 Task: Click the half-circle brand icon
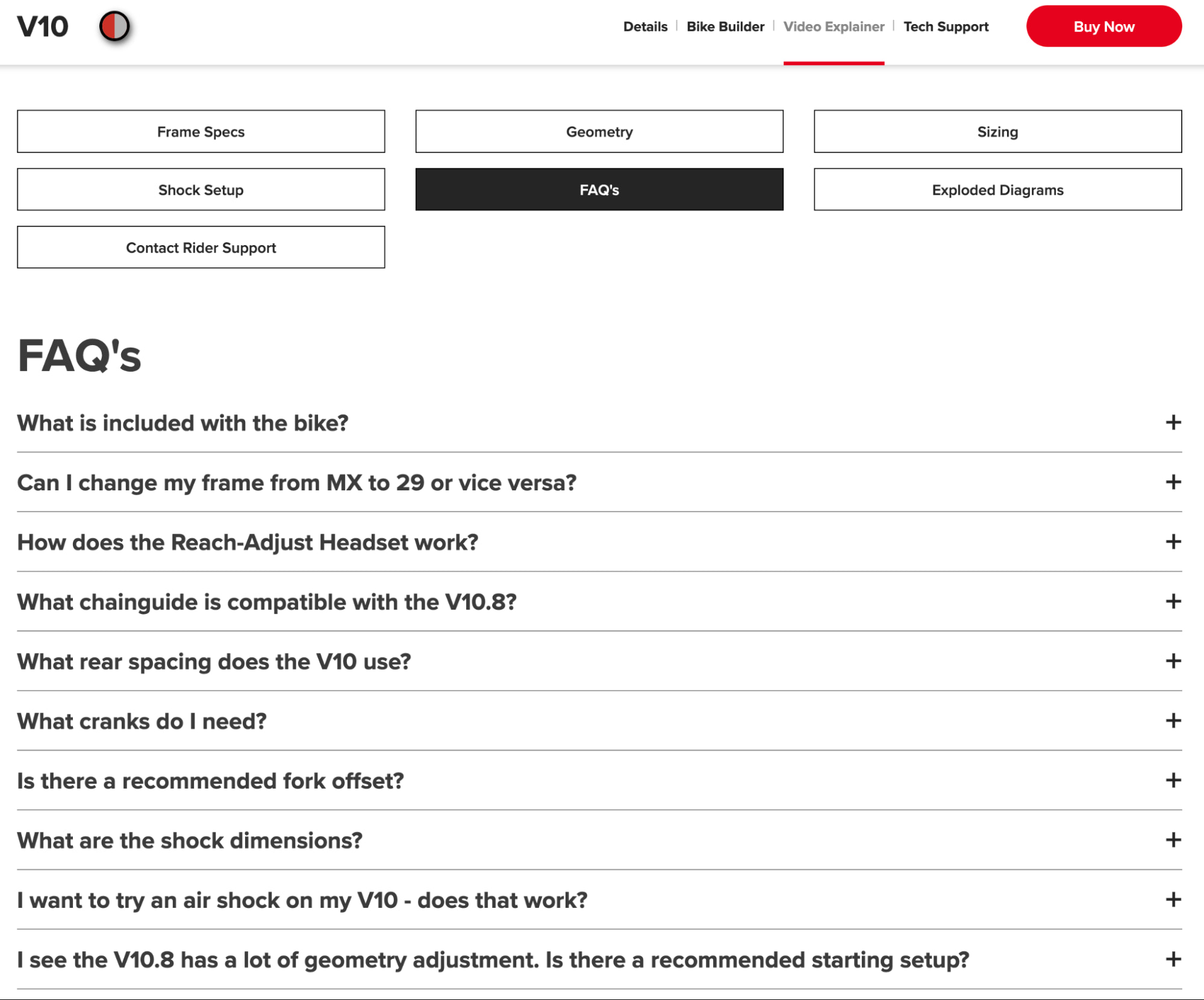[x=113, y=27]
